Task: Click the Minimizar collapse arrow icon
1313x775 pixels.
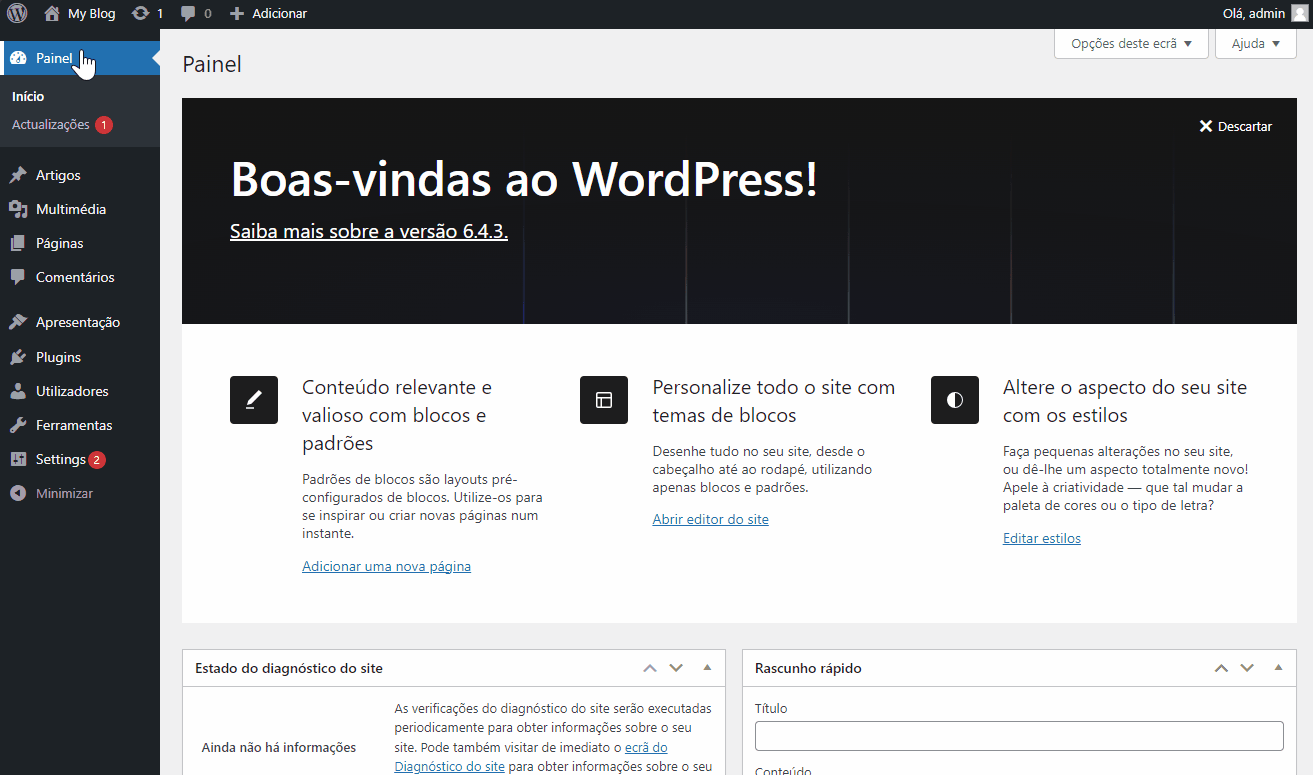Action: pyautogui.click(x=18, y=493)
